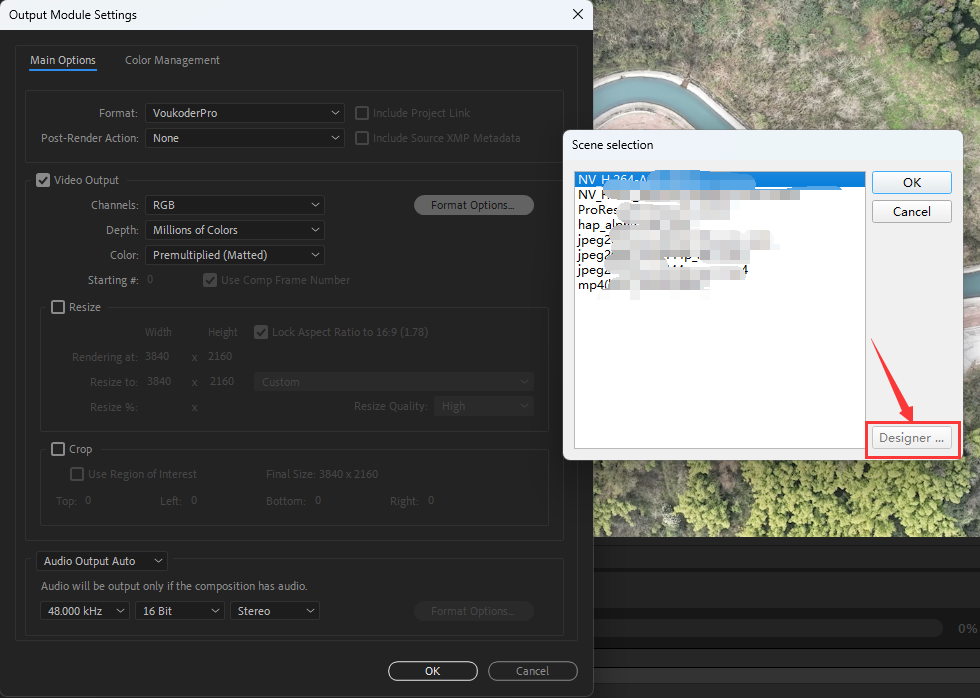980x698 pixels.
Task: Open the Channels dropdown set to RGB
Action: coord(235,205)
